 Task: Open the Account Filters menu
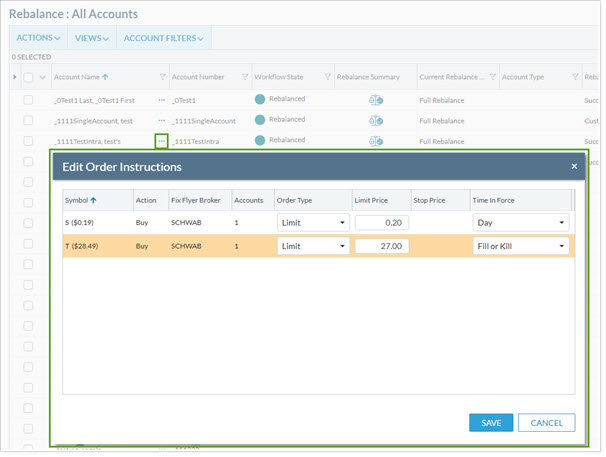coord(164,38)
